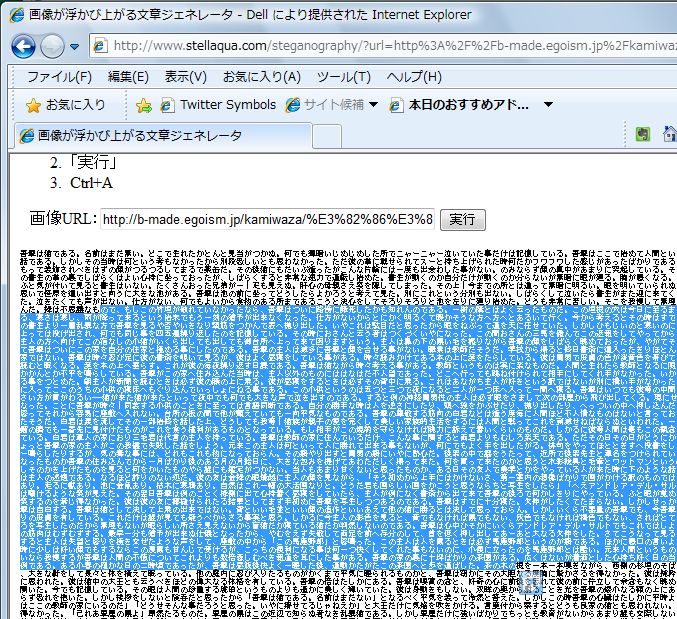677x619 pixels.
Task: Click the list item text 「実行」
Action: click(x=94, y=163)
